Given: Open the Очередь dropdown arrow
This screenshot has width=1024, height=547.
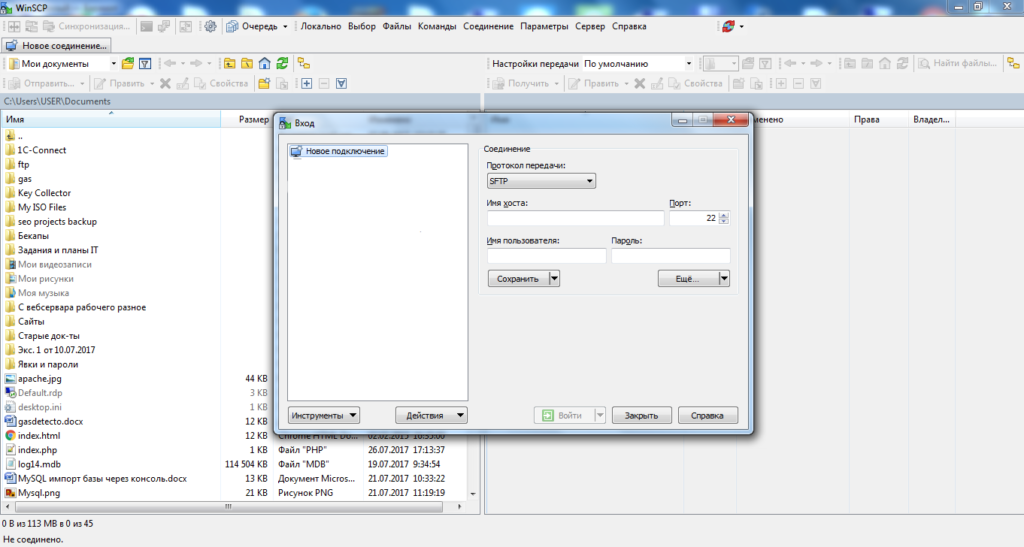Looking at the screenshot, I should click(x=285, y=26).
